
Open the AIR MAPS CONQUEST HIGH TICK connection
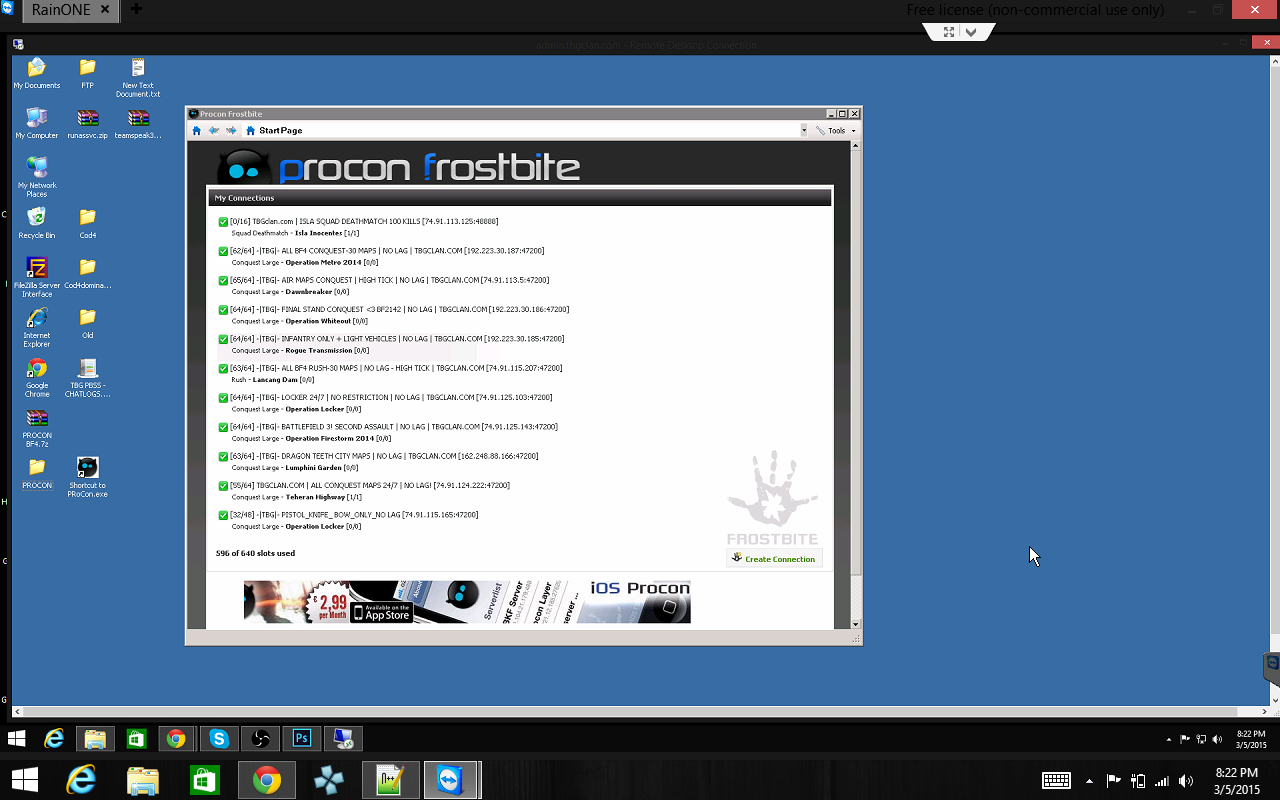(x=389, y=280)
